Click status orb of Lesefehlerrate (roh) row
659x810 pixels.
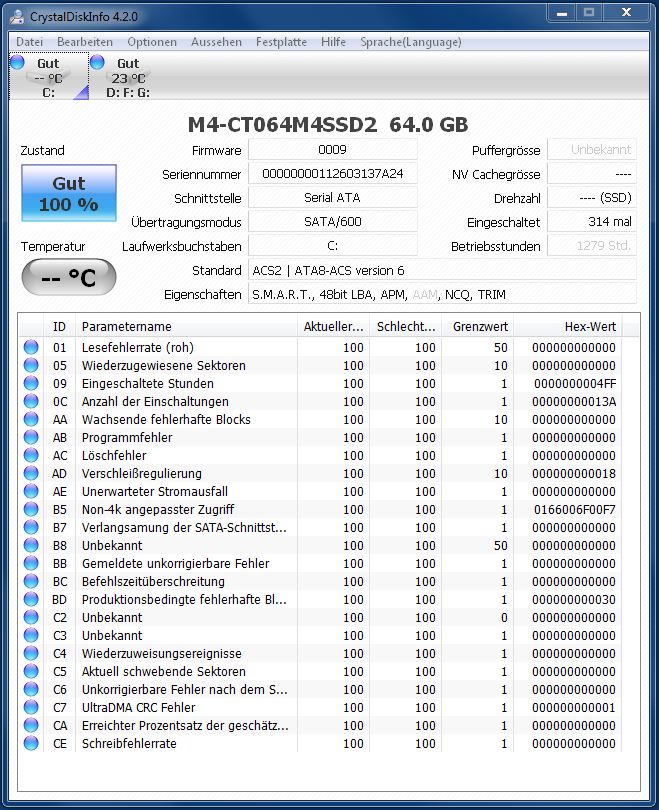click(x=31, y=347)
